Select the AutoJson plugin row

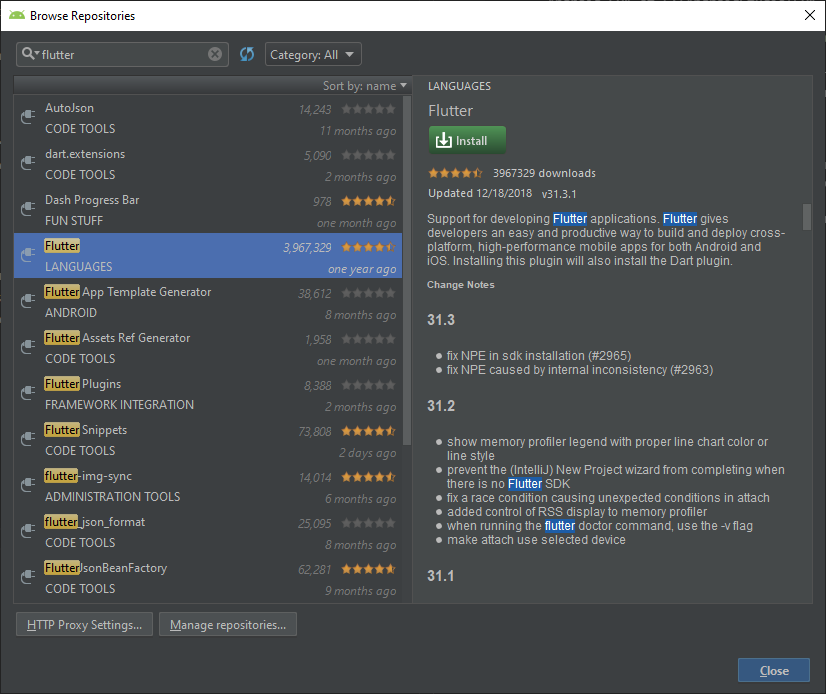[x=208, y=118]
